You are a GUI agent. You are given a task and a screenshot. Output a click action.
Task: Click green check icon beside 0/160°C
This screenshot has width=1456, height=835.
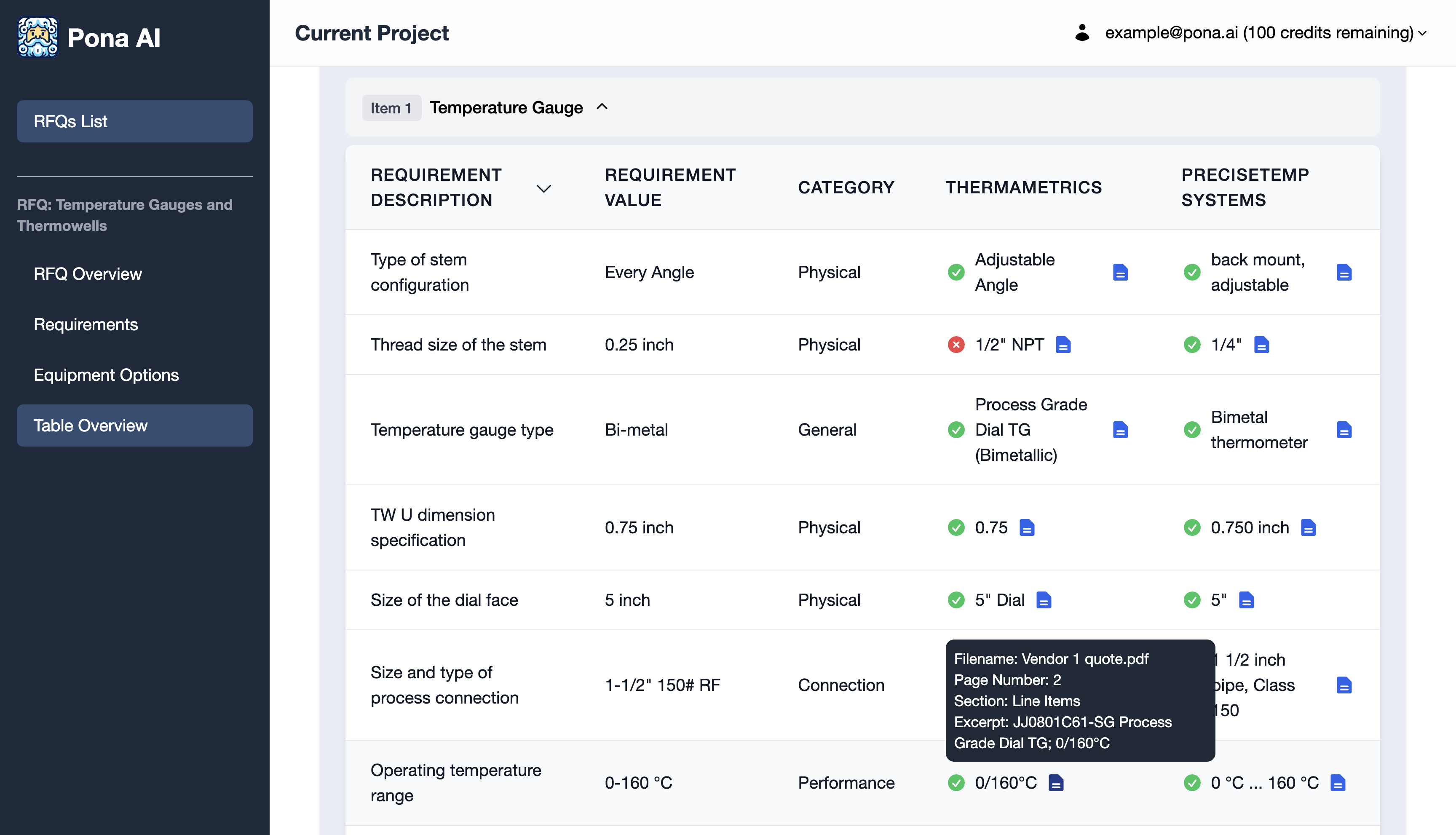956,783
